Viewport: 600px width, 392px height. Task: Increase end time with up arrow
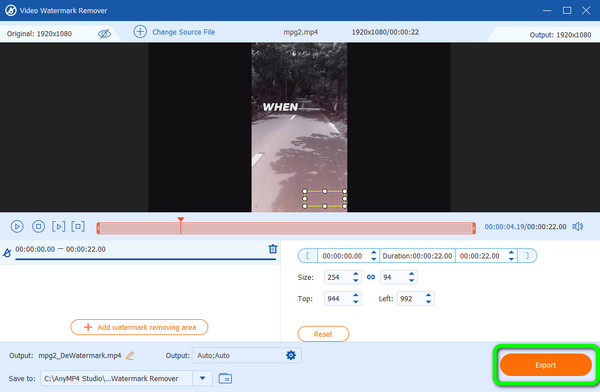[x=511, y=253]
